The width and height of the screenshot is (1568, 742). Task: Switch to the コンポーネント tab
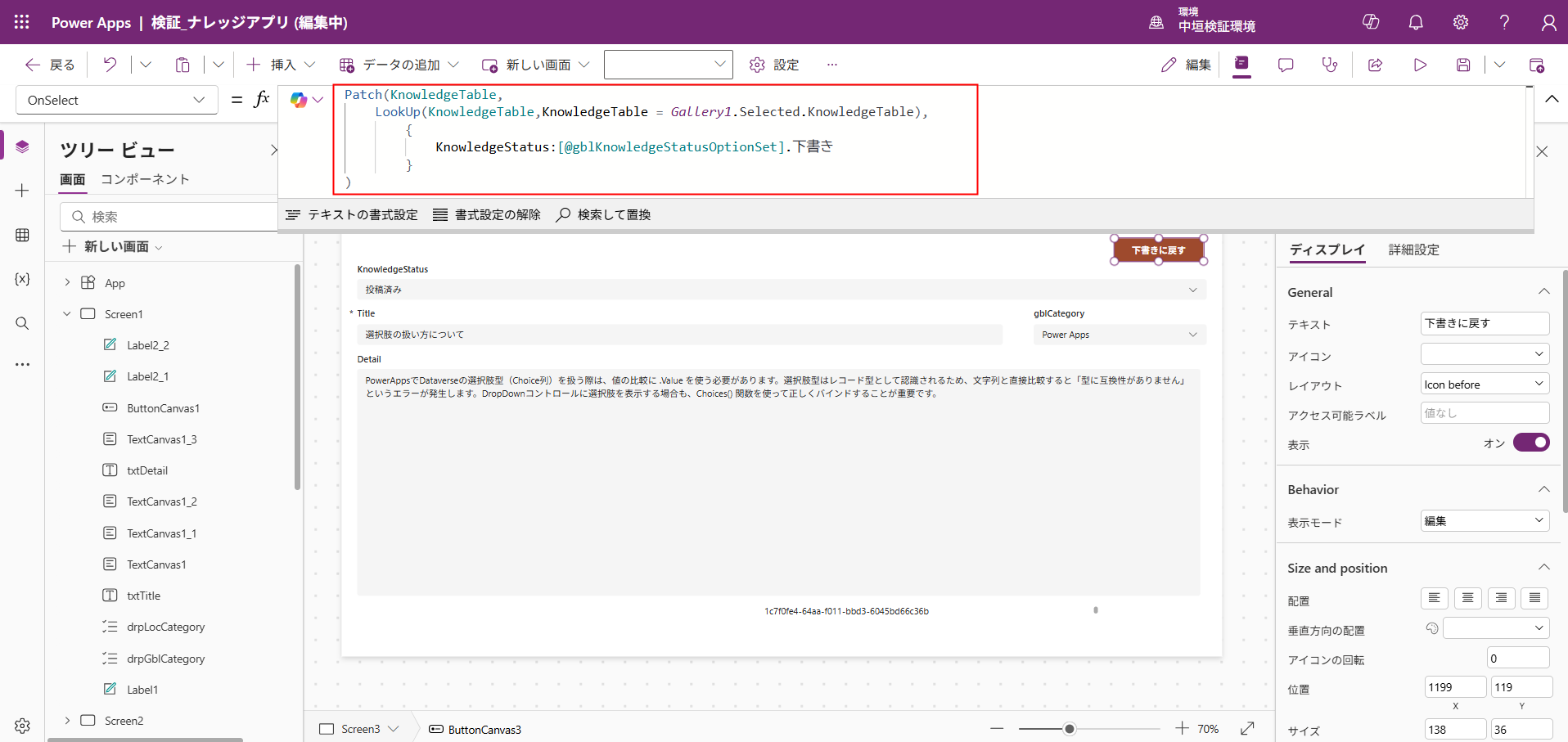click(x=145, y=179)
